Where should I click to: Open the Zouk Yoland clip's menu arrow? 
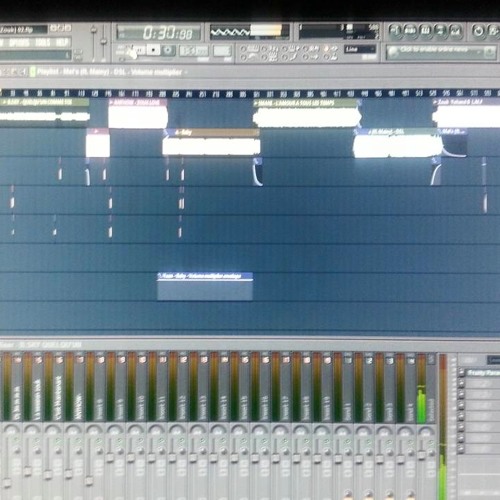[436, 102]
